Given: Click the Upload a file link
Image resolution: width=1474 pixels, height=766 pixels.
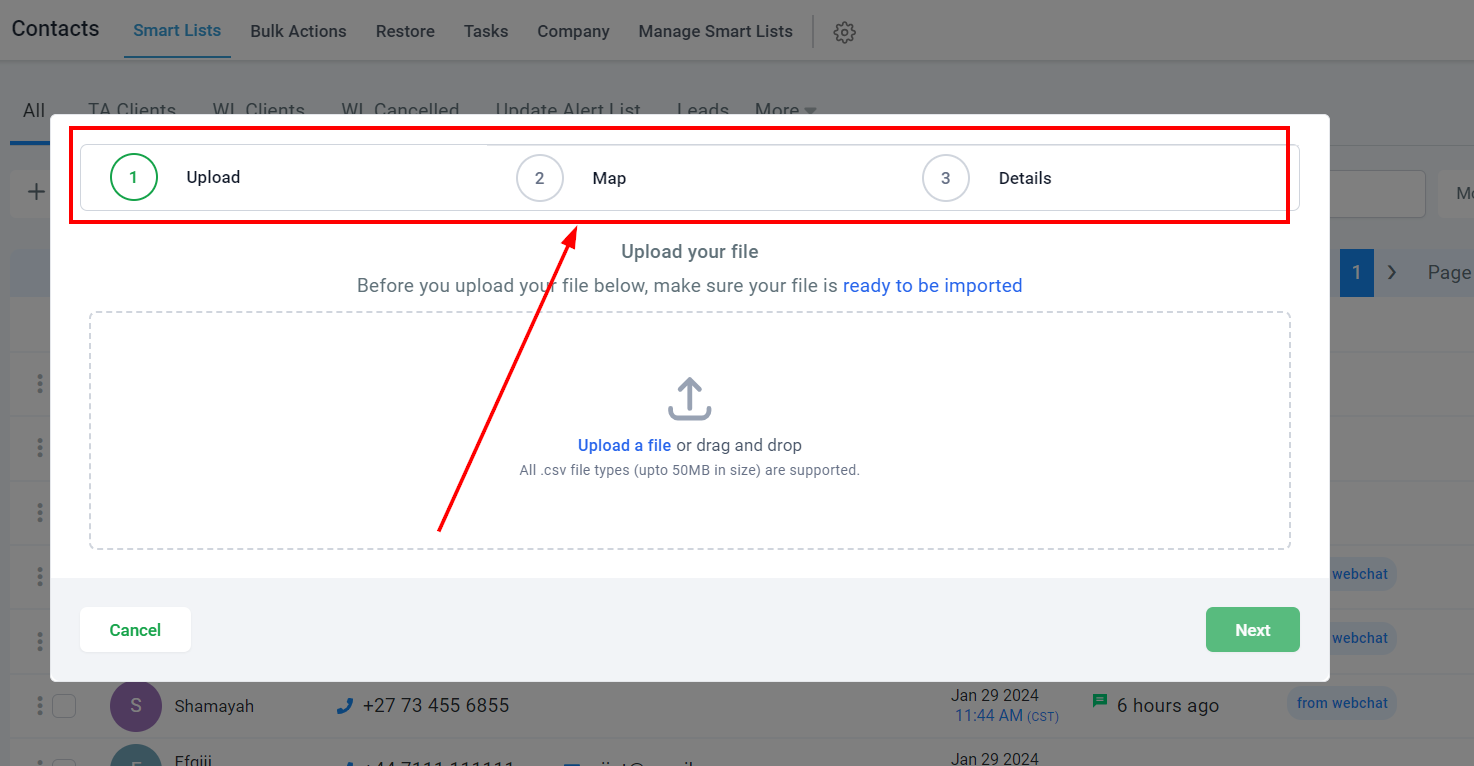Looking at the screenshot, I should [x=624, y=445].
